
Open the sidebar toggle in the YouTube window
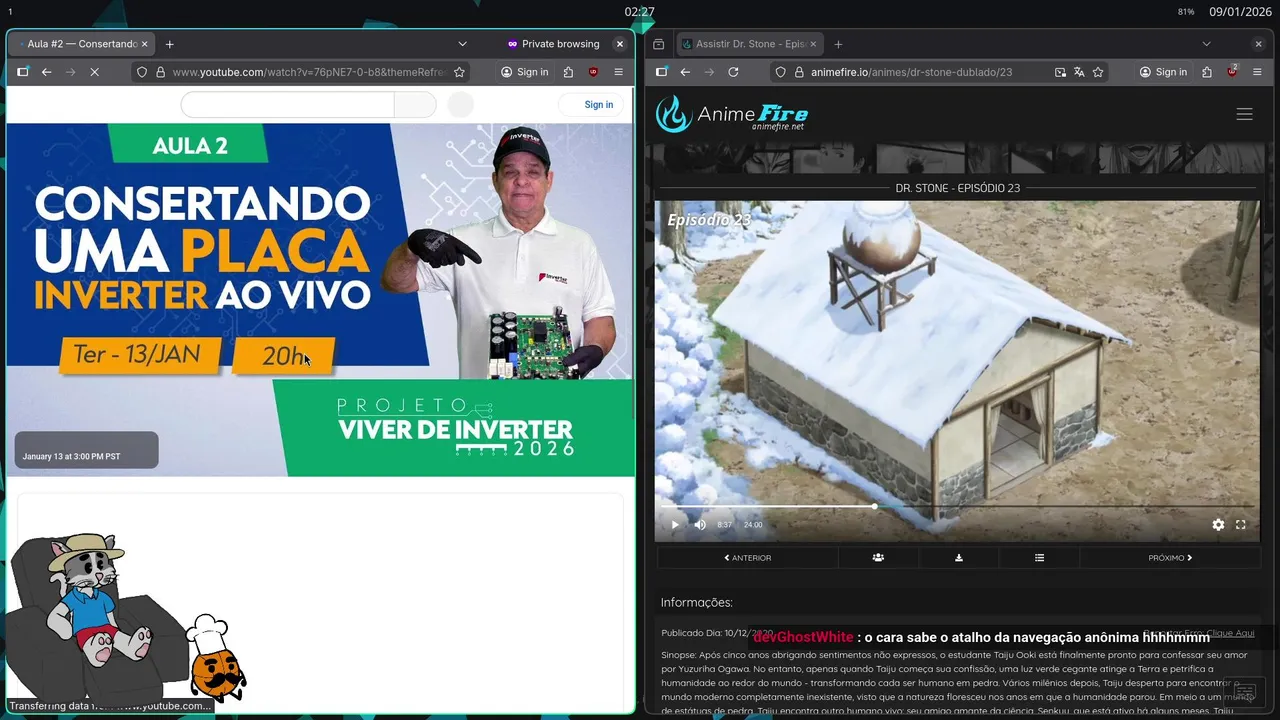22,72
